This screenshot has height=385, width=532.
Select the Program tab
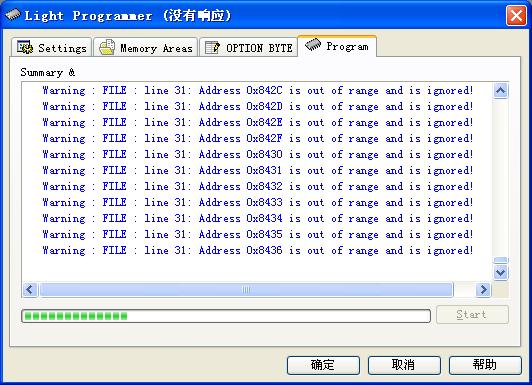[x=337, y=46]
